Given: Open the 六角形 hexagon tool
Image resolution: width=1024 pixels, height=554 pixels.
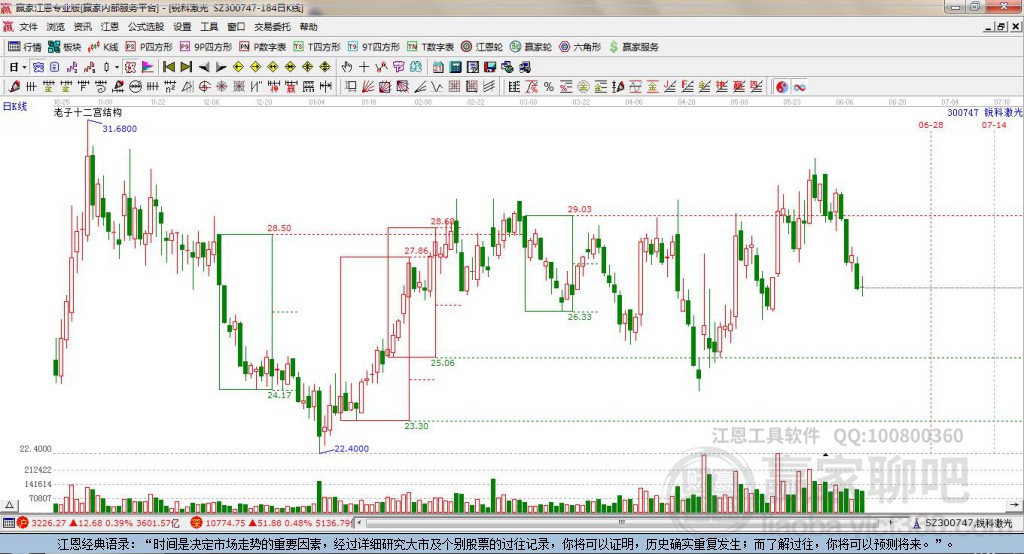Looking at the screenshot, I should tap(580, 46).
